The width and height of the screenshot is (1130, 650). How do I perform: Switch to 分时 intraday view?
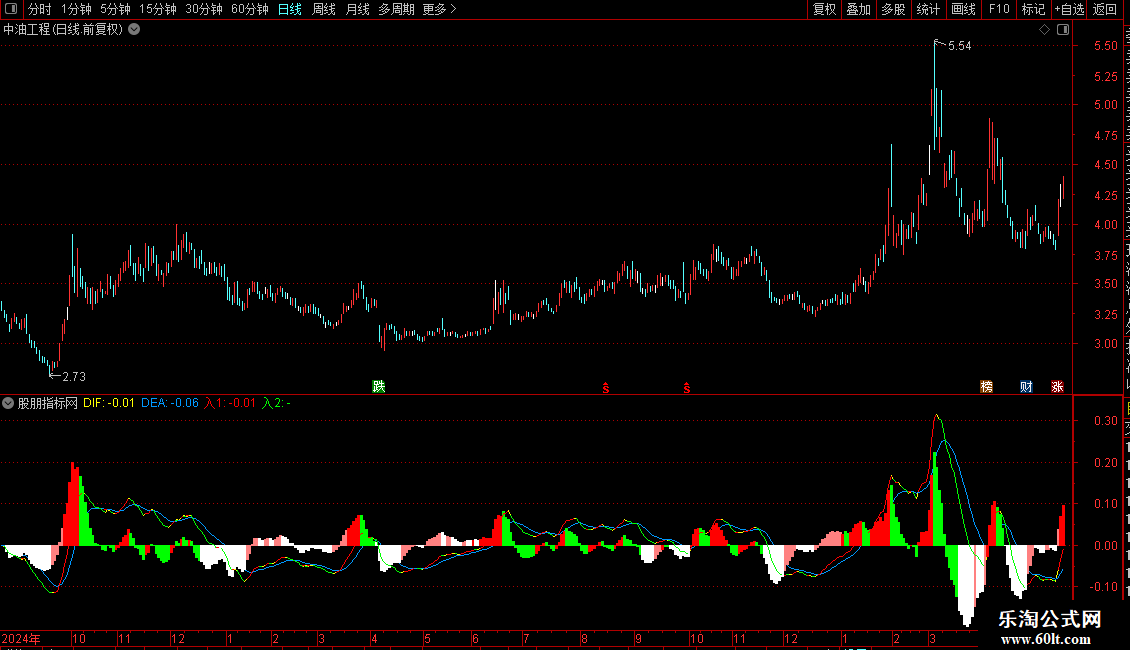[40, 9]
